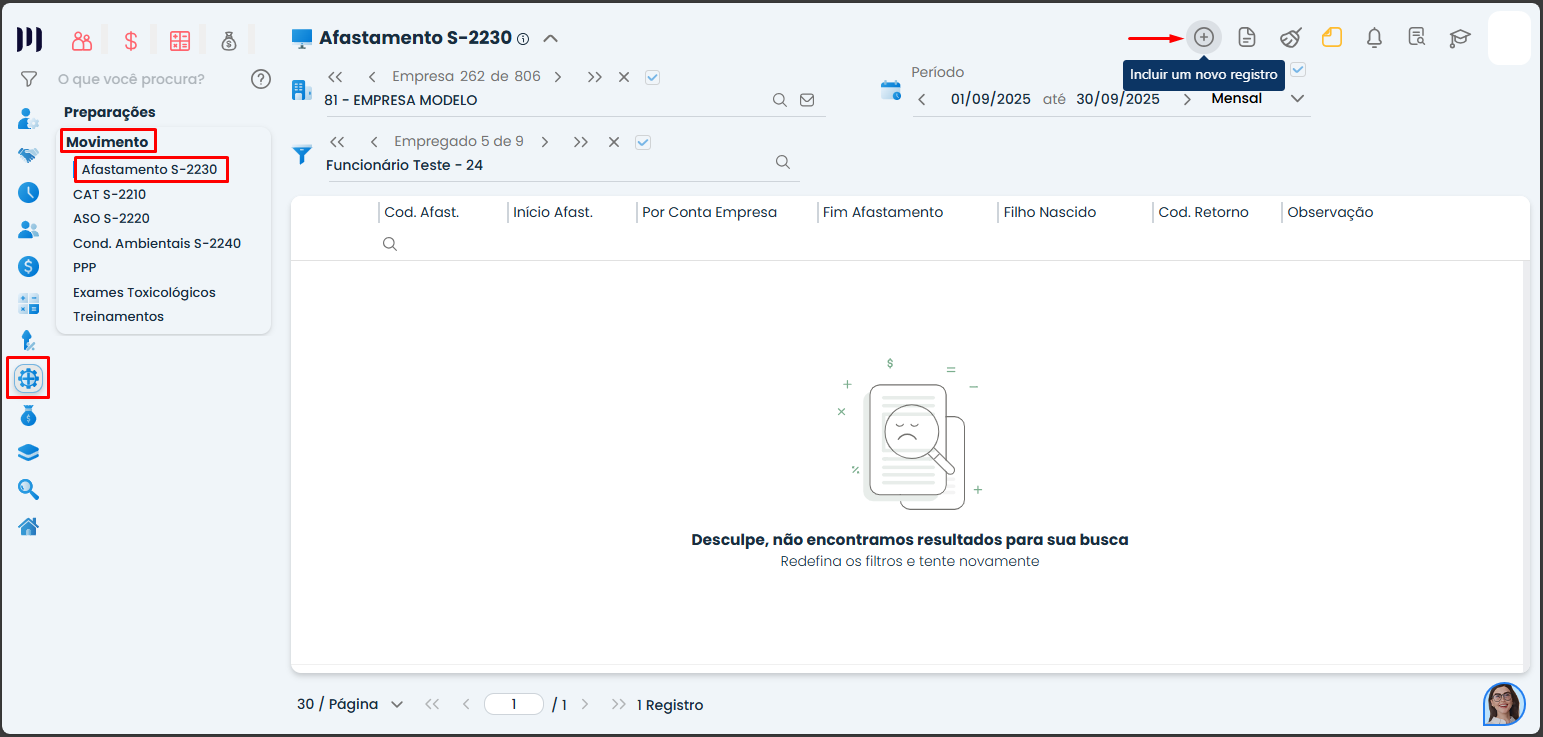Click the plus icon to add new record

[1204, 38]
